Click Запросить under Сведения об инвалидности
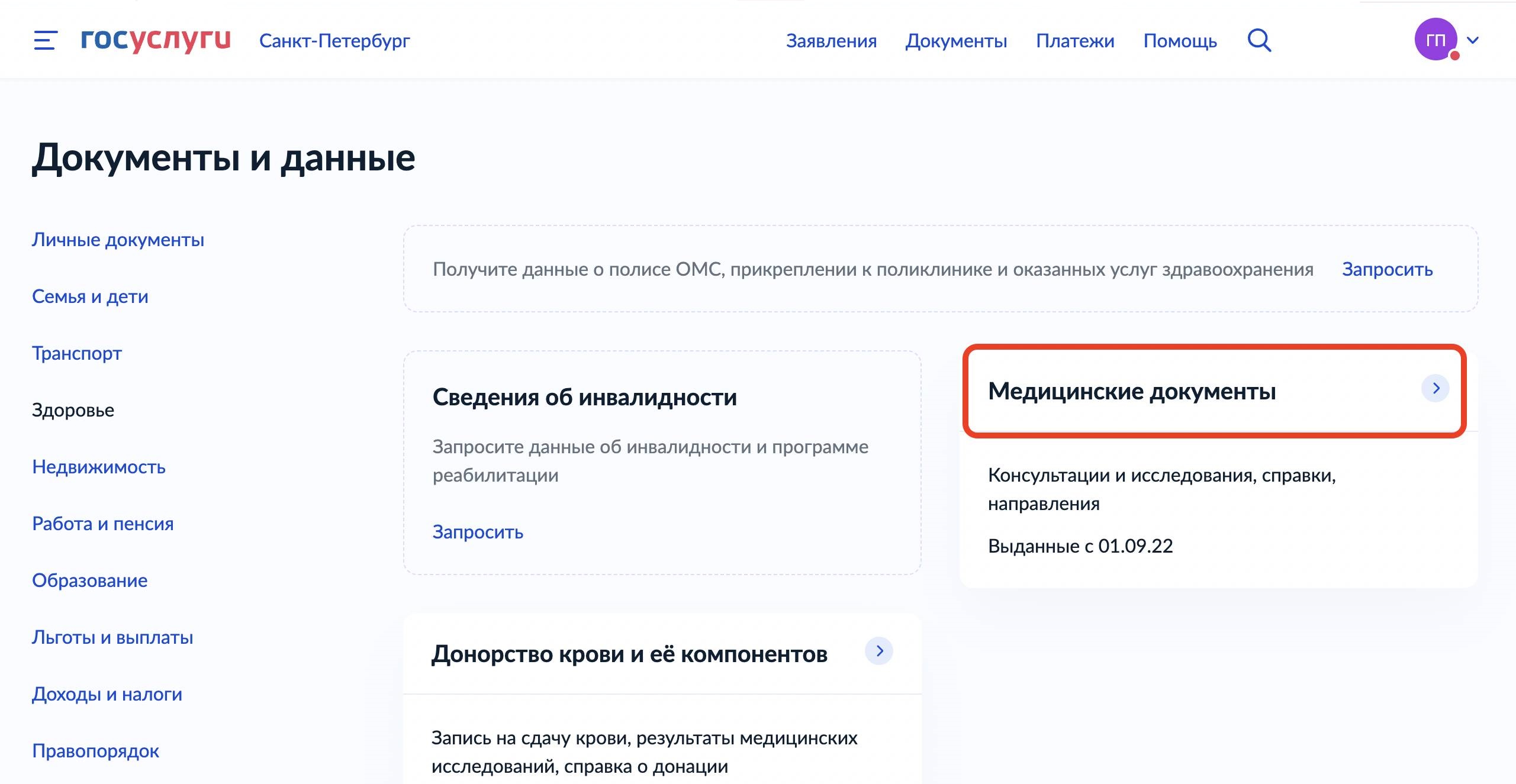Screen dimensions: 1516x784 coord(478,532)
